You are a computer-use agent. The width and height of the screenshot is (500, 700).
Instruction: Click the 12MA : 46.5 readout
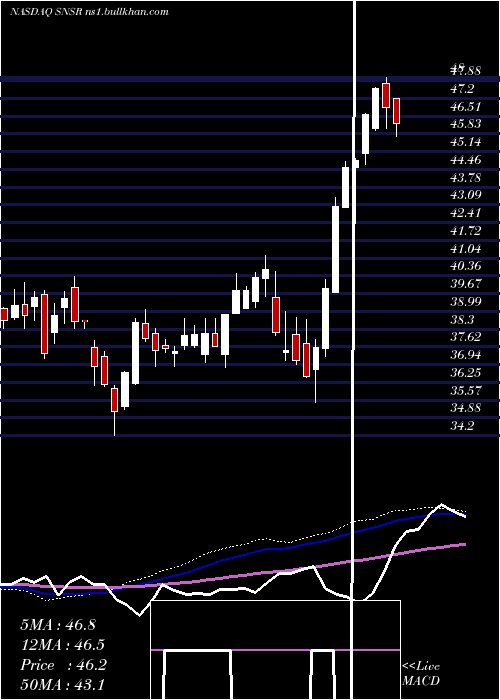(x=63, y=645)
